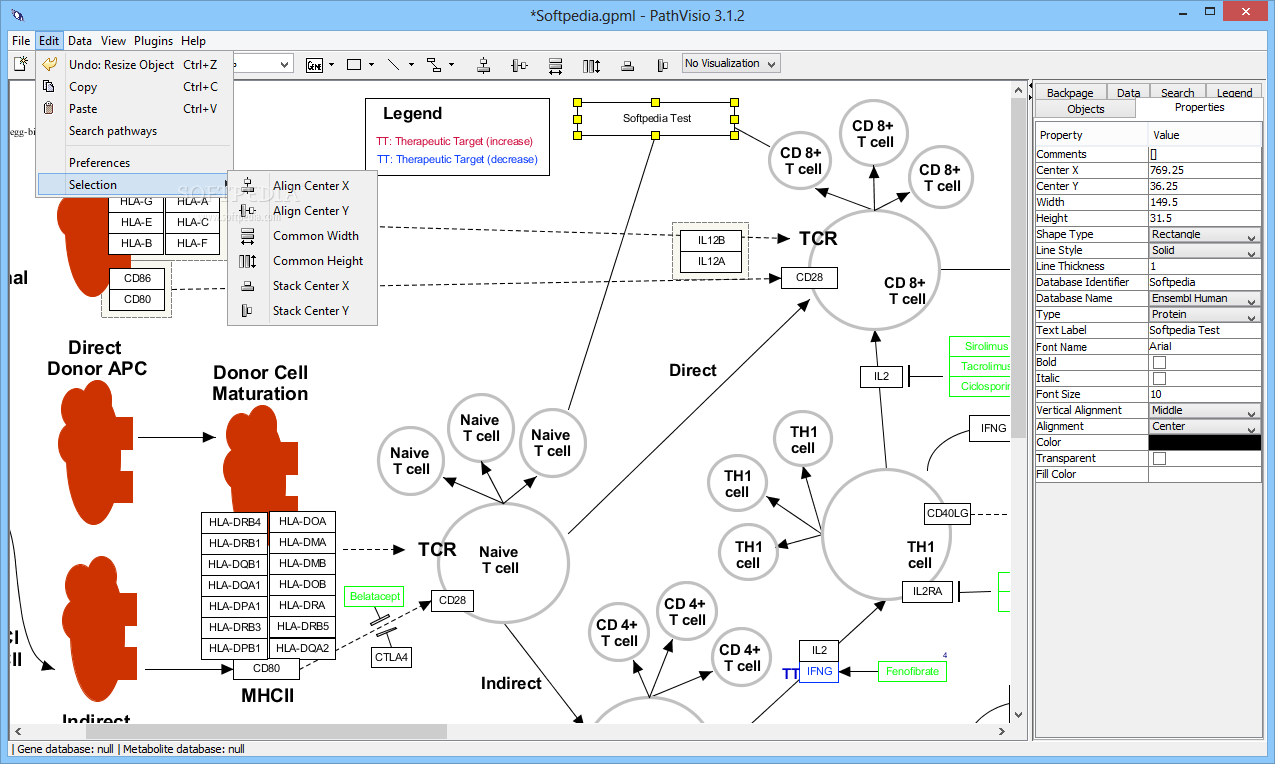Viewport: 1275px width, 764px height.
Task: Click Common Width icon in submenu
Action: click(x=247, y=235)
